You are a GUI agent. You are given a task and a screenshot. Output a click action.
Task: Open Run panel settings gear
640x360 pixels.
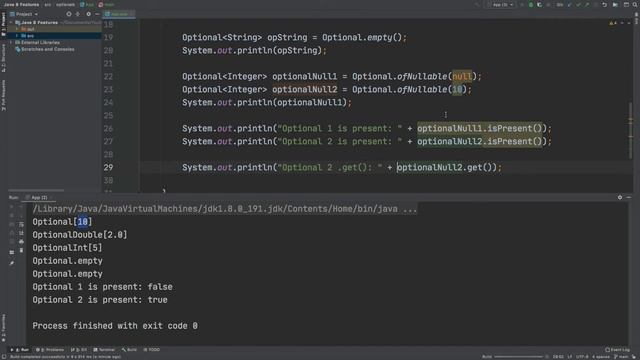coord(620,197)
